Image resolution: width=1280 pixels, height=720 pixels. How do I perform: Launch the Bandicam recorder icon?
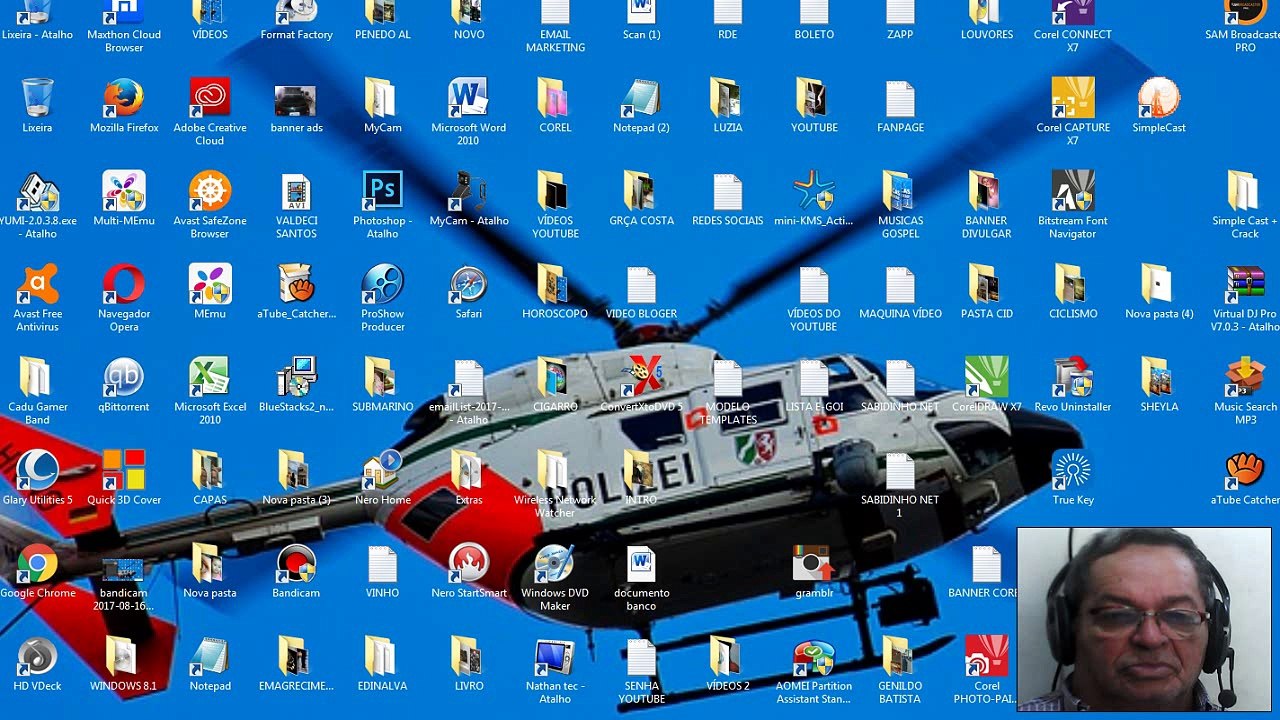point(296,564)
